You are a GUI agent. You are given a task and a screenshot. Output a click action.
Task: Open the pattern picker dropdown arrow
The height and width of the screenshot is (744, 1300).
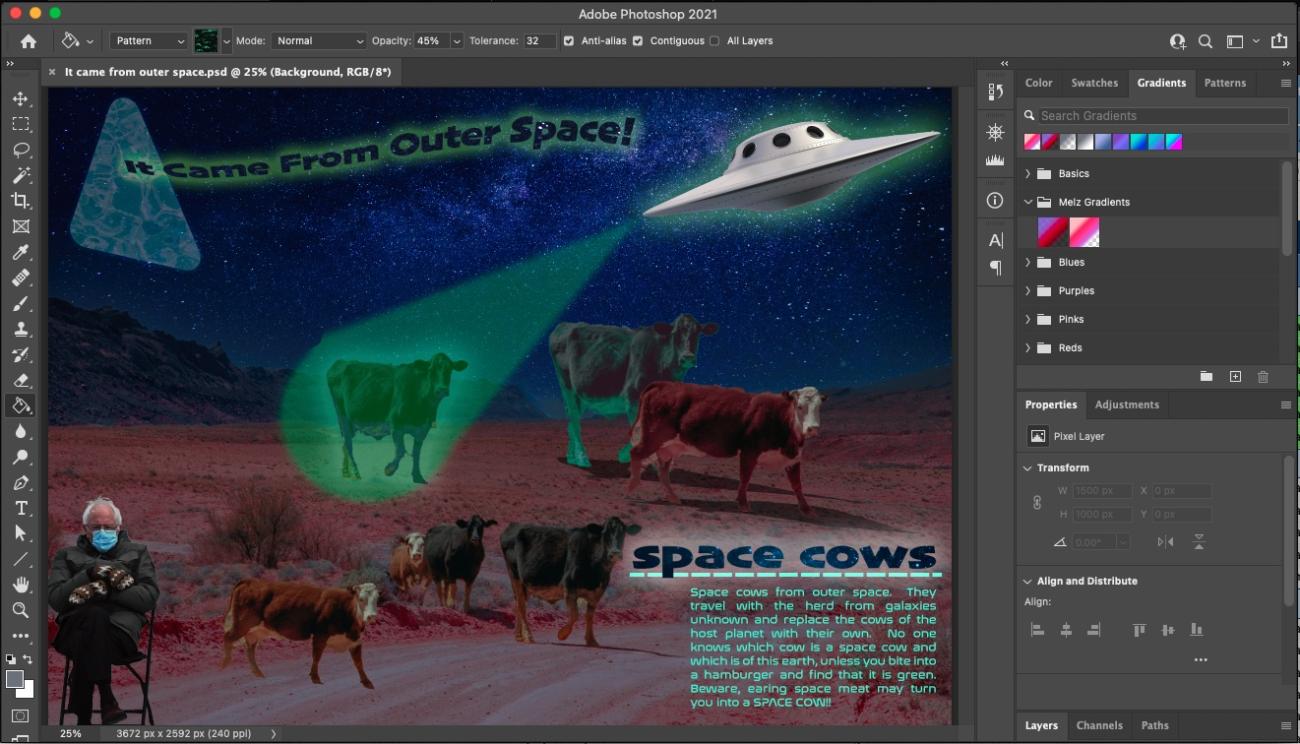226,41
